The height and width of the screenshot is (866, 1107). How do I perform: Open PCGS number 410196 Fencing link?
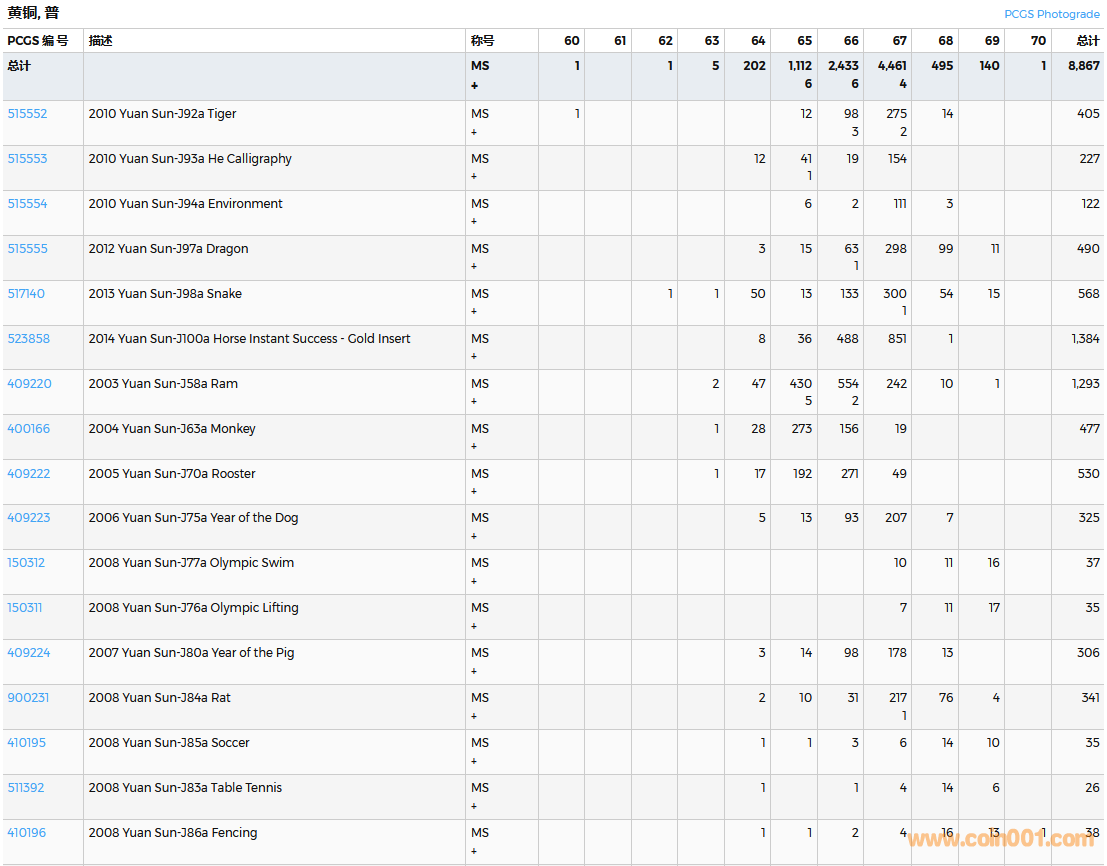click(x=26, y=833)
